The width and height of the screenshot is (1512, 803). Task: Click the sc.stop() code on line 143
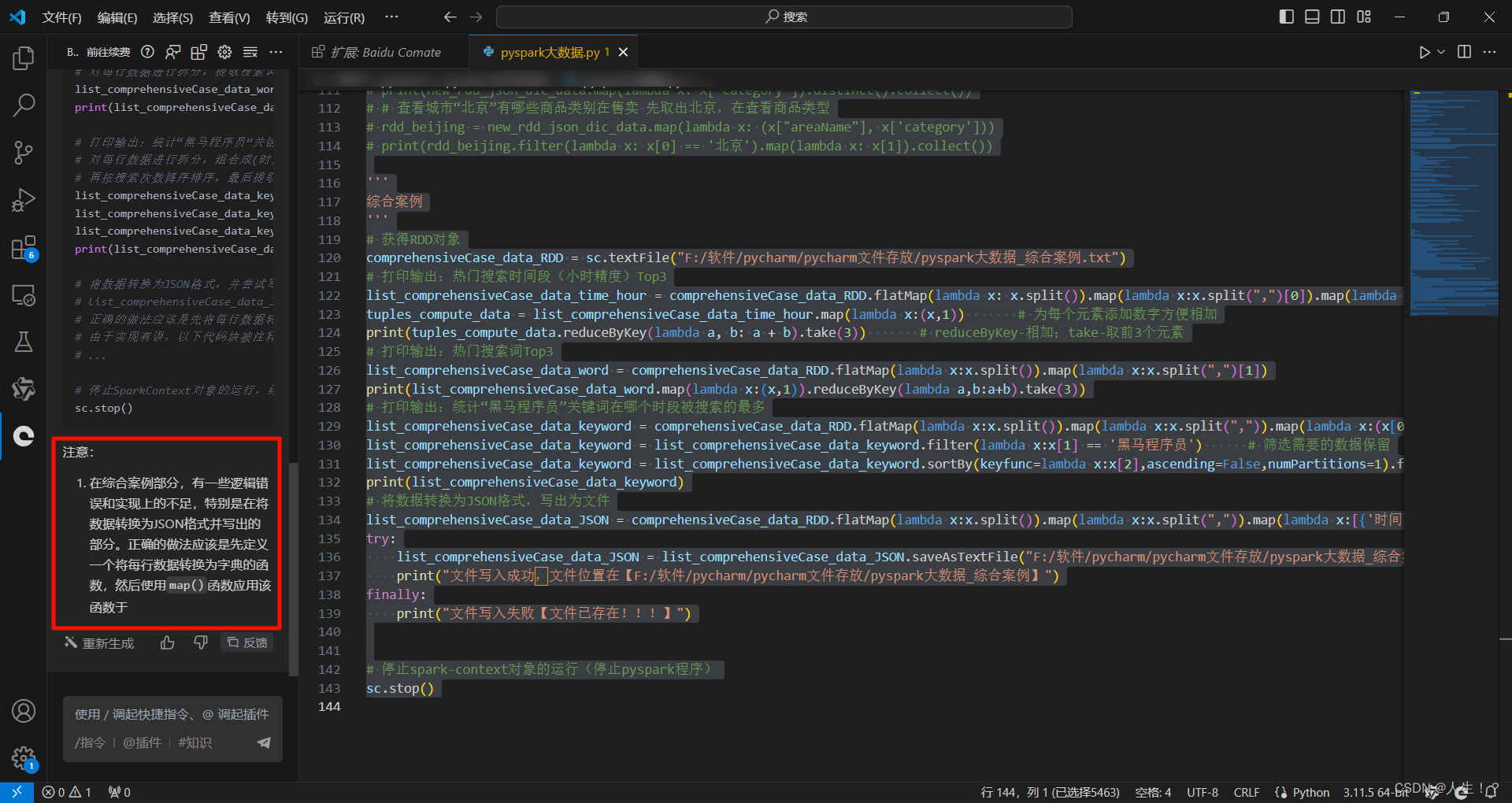[x=400, y=688]
